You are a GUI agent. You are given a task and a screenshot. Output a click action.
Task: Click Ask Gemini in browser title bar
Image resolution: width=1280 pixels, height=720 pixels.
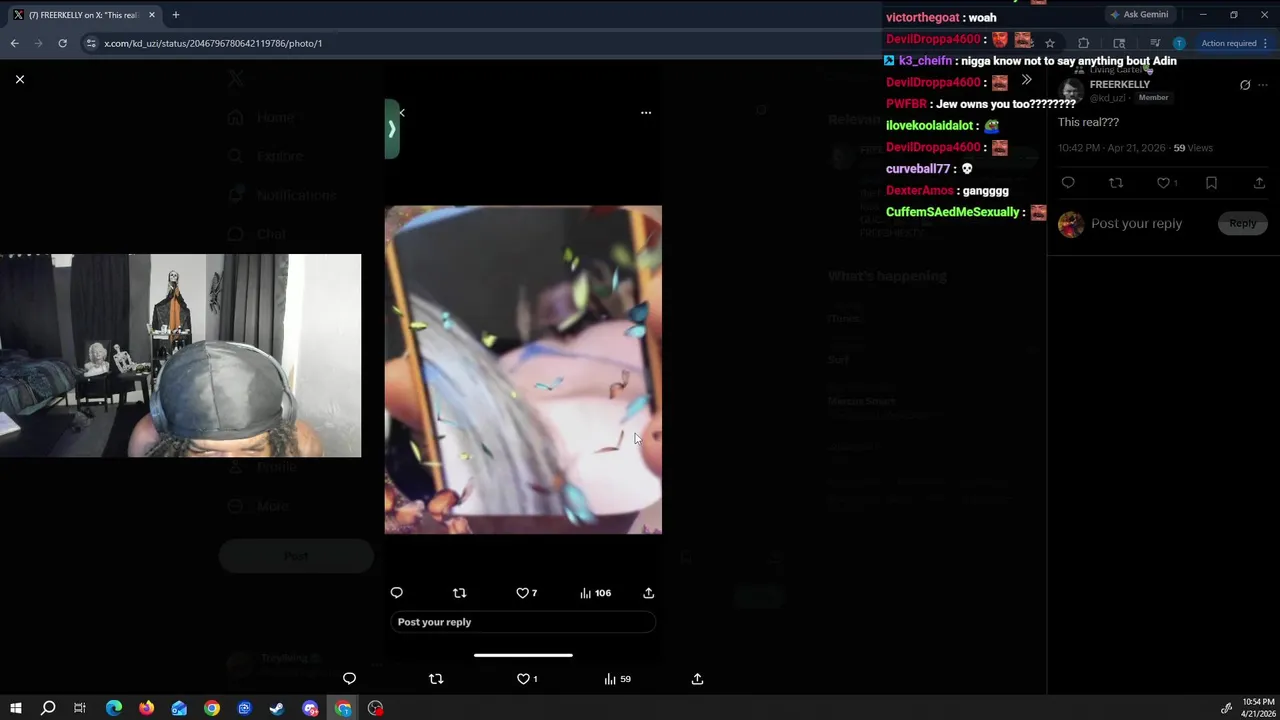point(1139,15)
